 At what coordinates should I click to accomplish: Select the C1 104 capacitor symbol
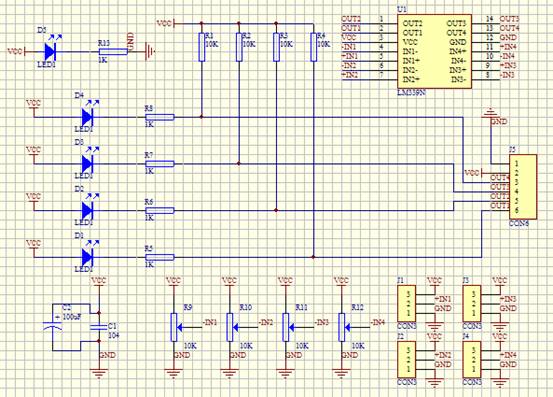[99, 327]
